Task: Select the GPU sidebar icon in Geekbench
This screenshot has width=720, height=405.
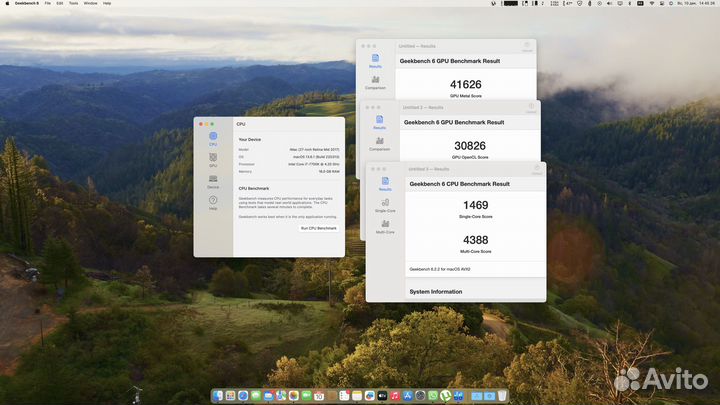Action: pos(213,160)
